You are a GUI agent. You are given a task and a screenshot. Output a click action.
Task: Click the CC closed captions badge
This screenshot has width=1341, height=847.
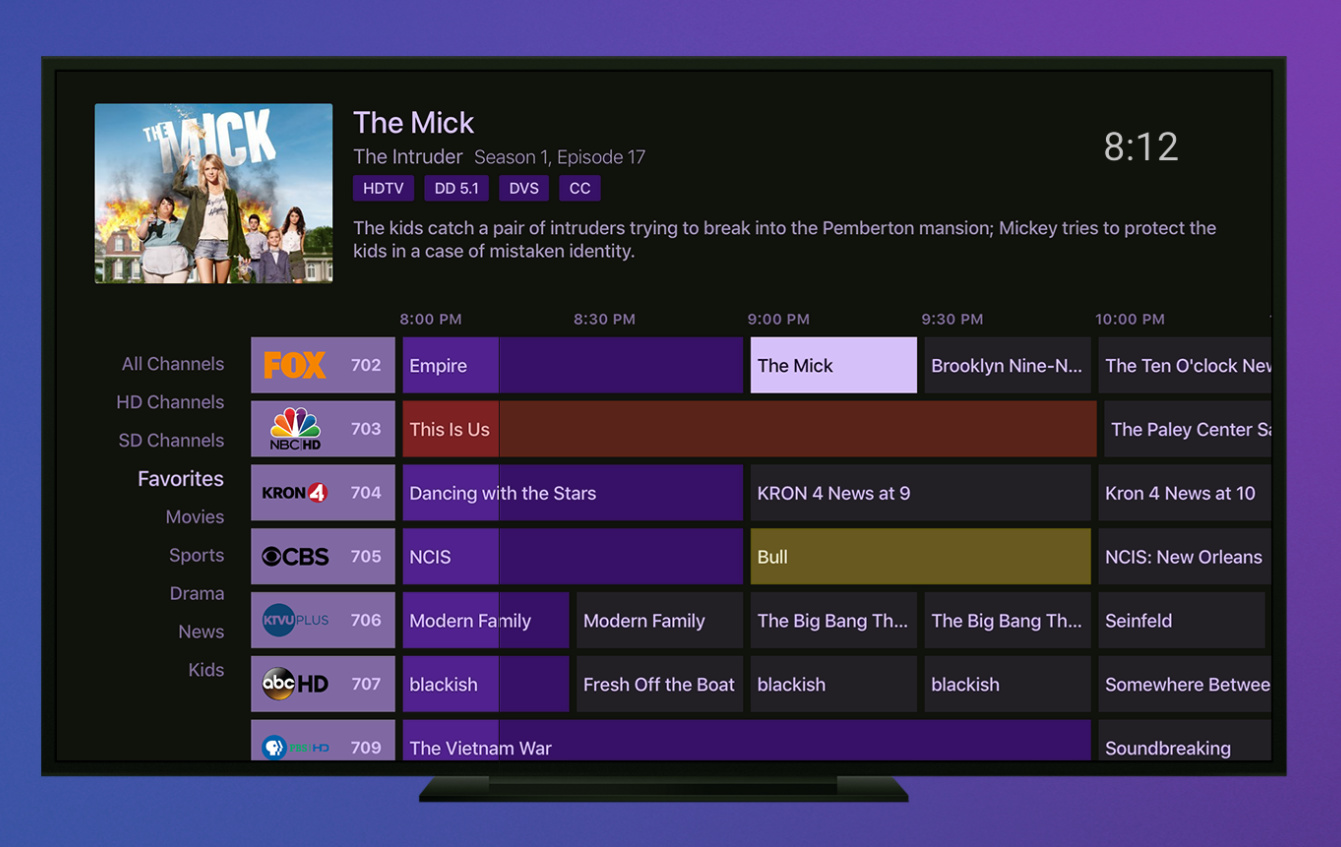coord(580,188)
